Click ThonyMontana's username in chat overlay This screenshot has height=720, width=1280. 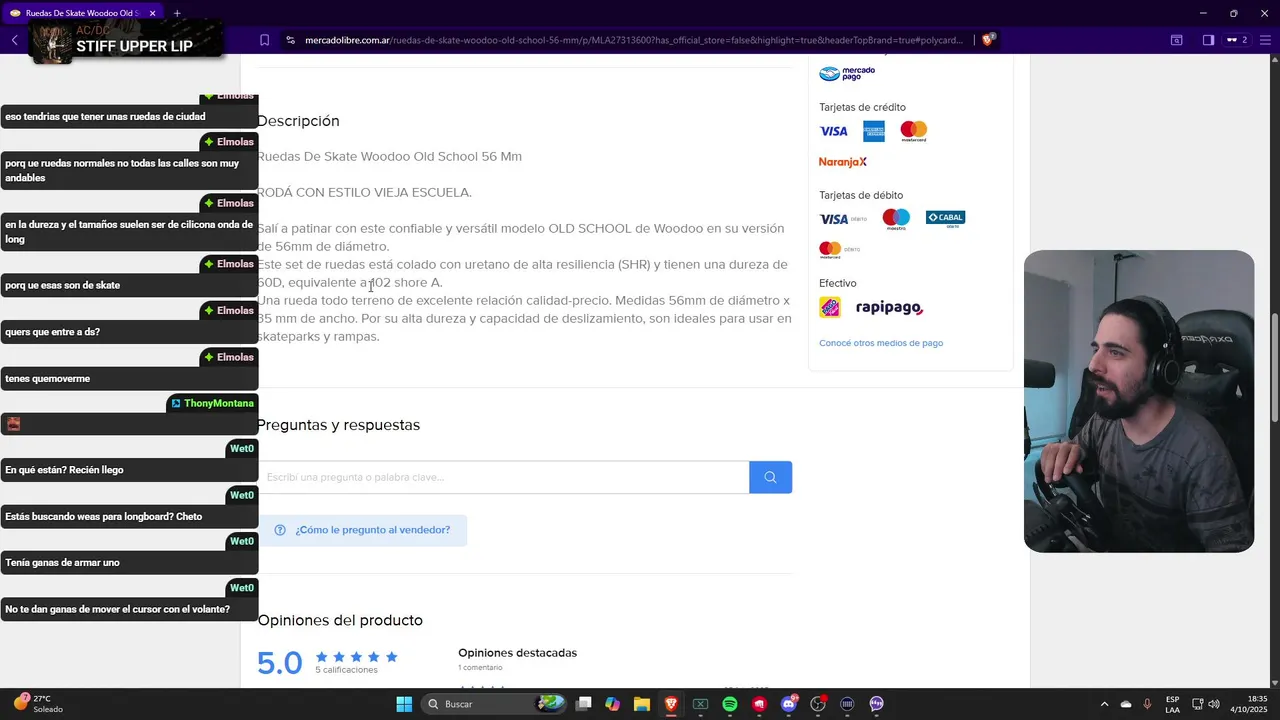pyautogui.click(x=218, y=403)
